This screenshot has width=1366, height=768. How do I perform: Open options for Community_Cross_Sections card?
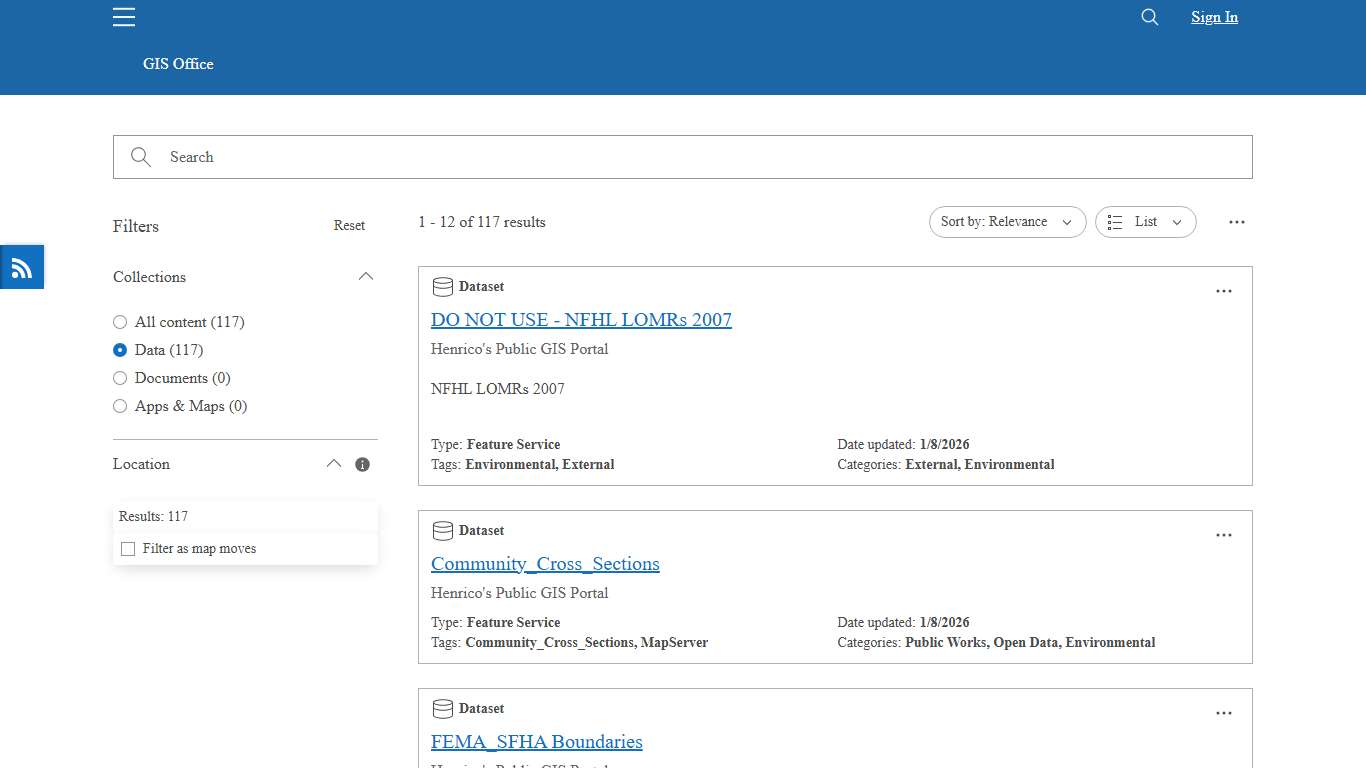1224,535
